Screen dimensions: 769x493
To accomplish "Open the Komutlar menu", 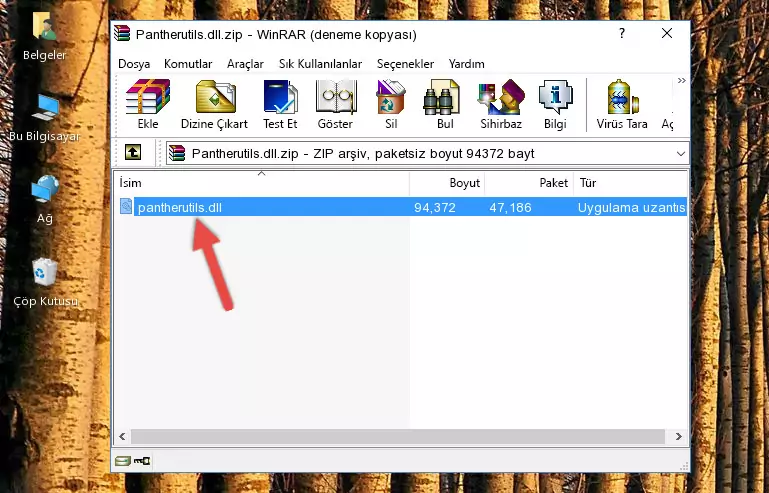I will [188, 64].
